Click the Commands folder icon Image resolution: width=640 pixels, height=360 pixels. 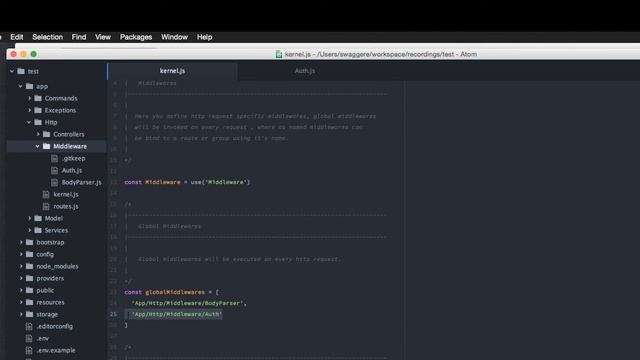click(38, 98)
